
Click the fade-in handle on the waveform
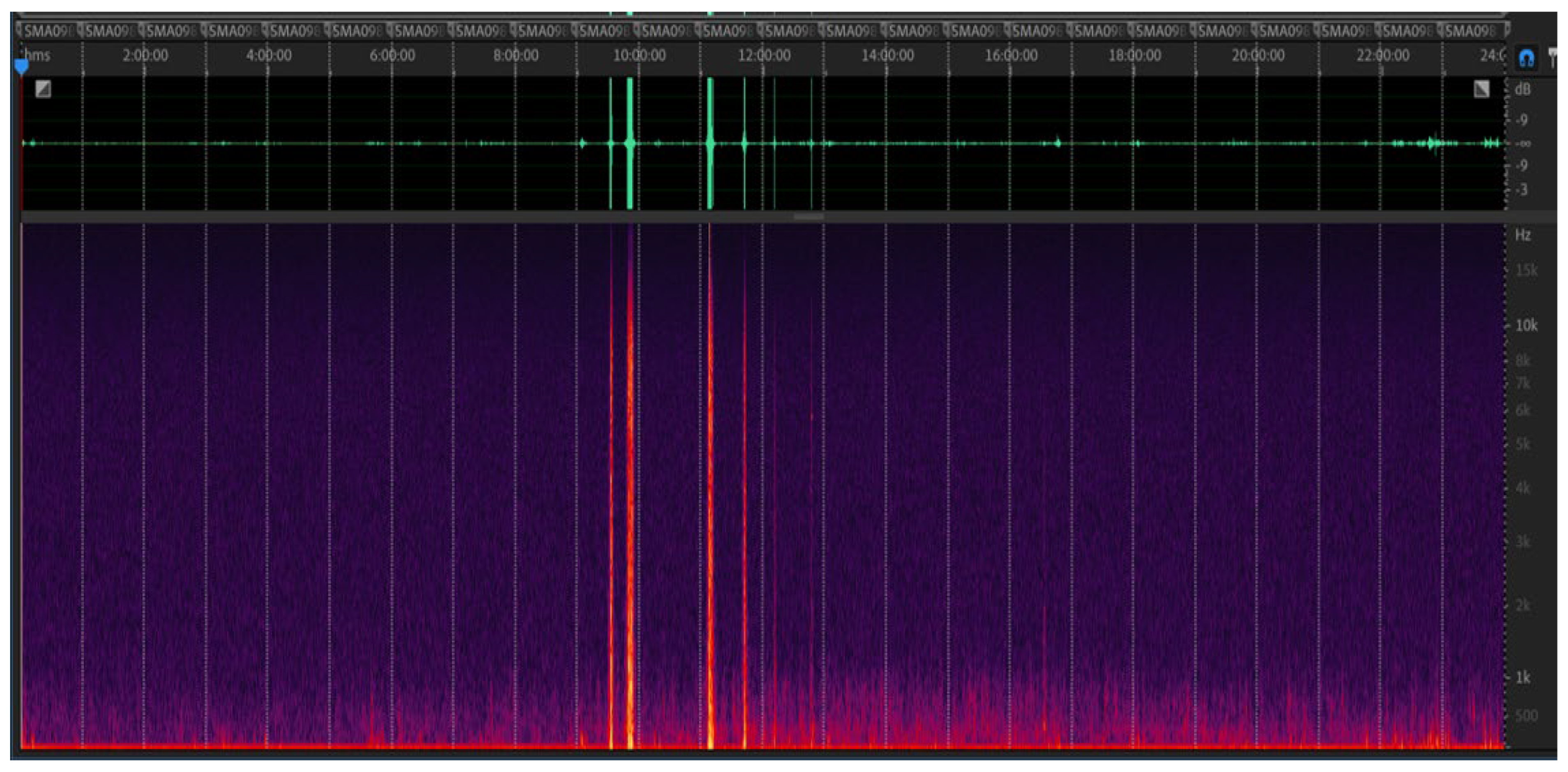pyautogui.click(x=43, y=90)
